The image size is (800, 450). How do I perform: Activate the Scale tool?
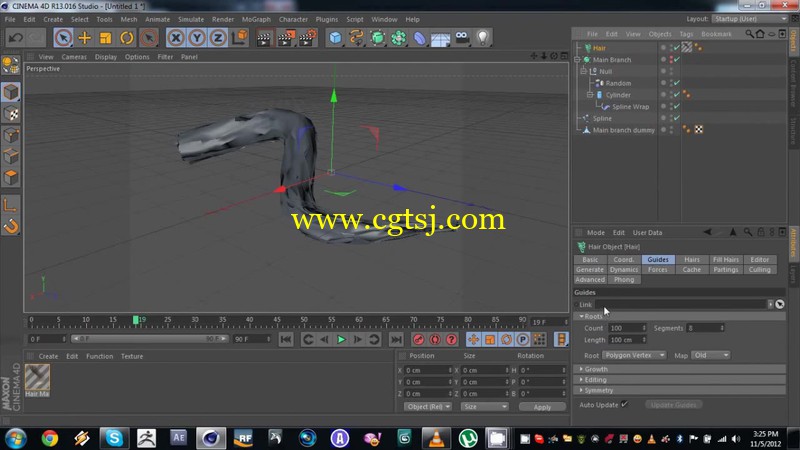click(x=106, y=38)
